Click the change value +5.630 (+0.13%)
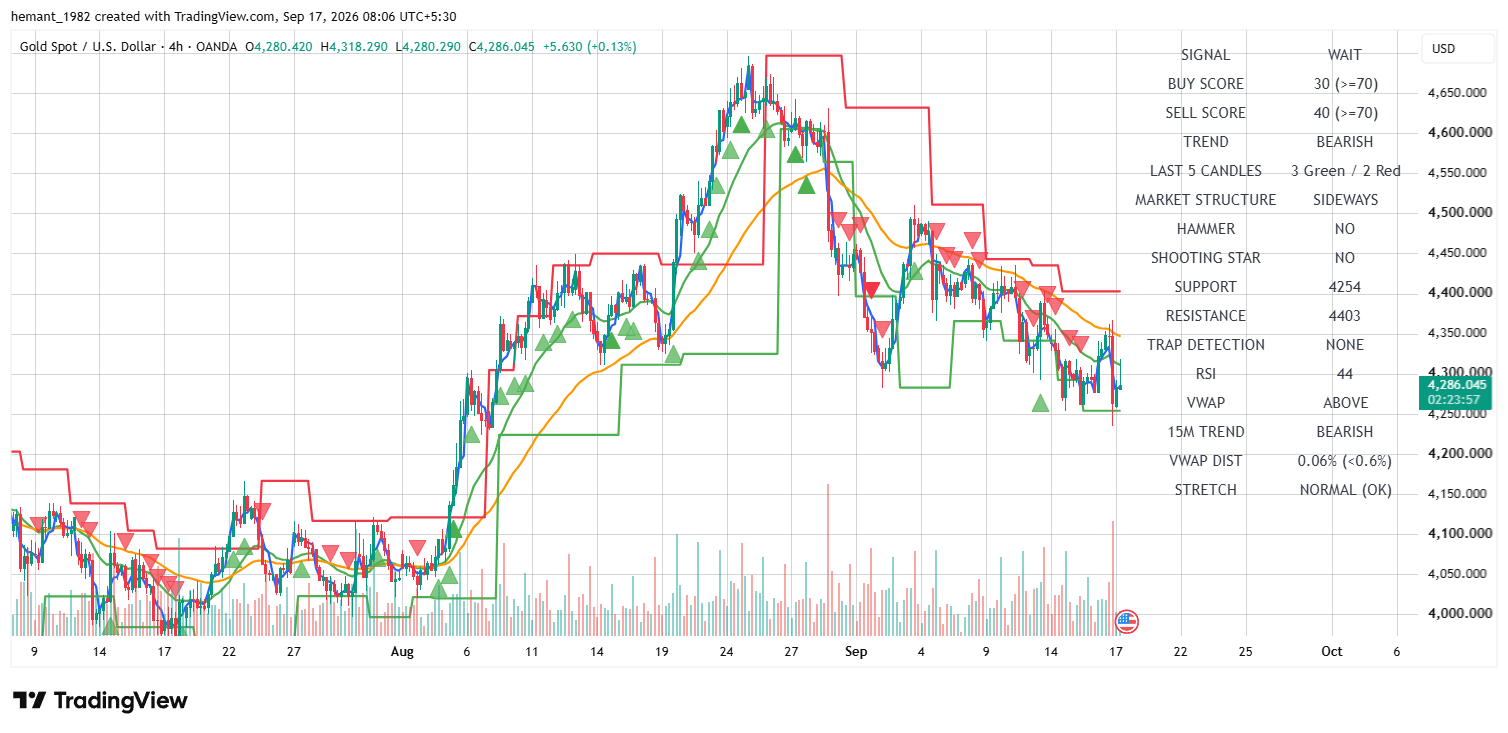The image size is (1508, 733). [589, 46]
